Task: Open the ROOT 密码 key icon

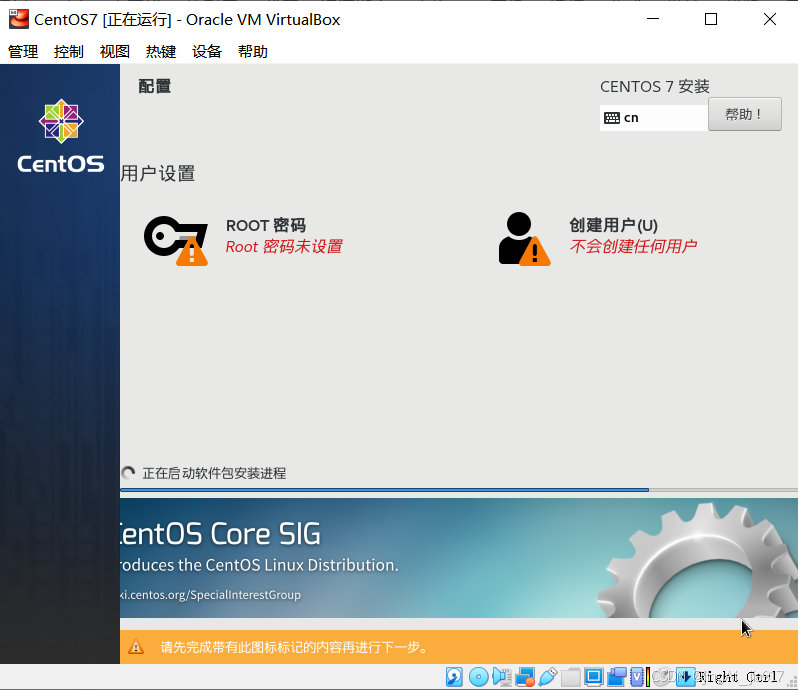Action: (176, 241)
